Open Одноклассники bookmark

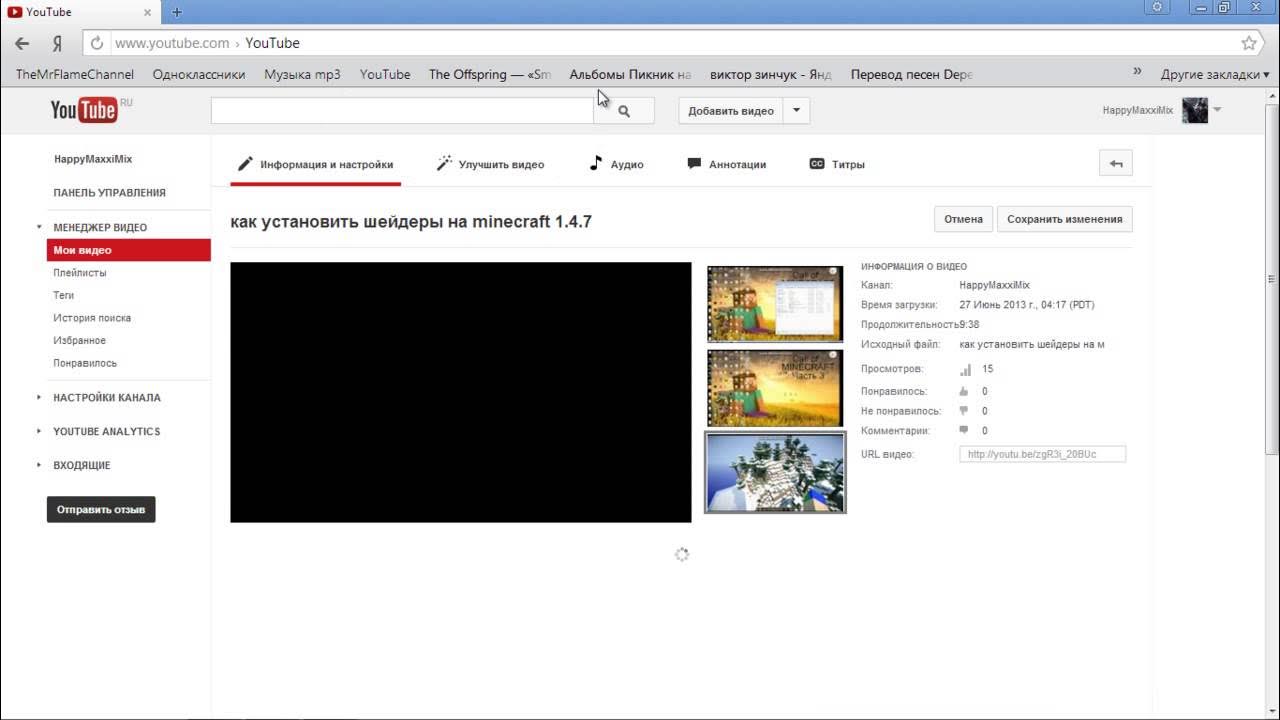tap(199, 74)
